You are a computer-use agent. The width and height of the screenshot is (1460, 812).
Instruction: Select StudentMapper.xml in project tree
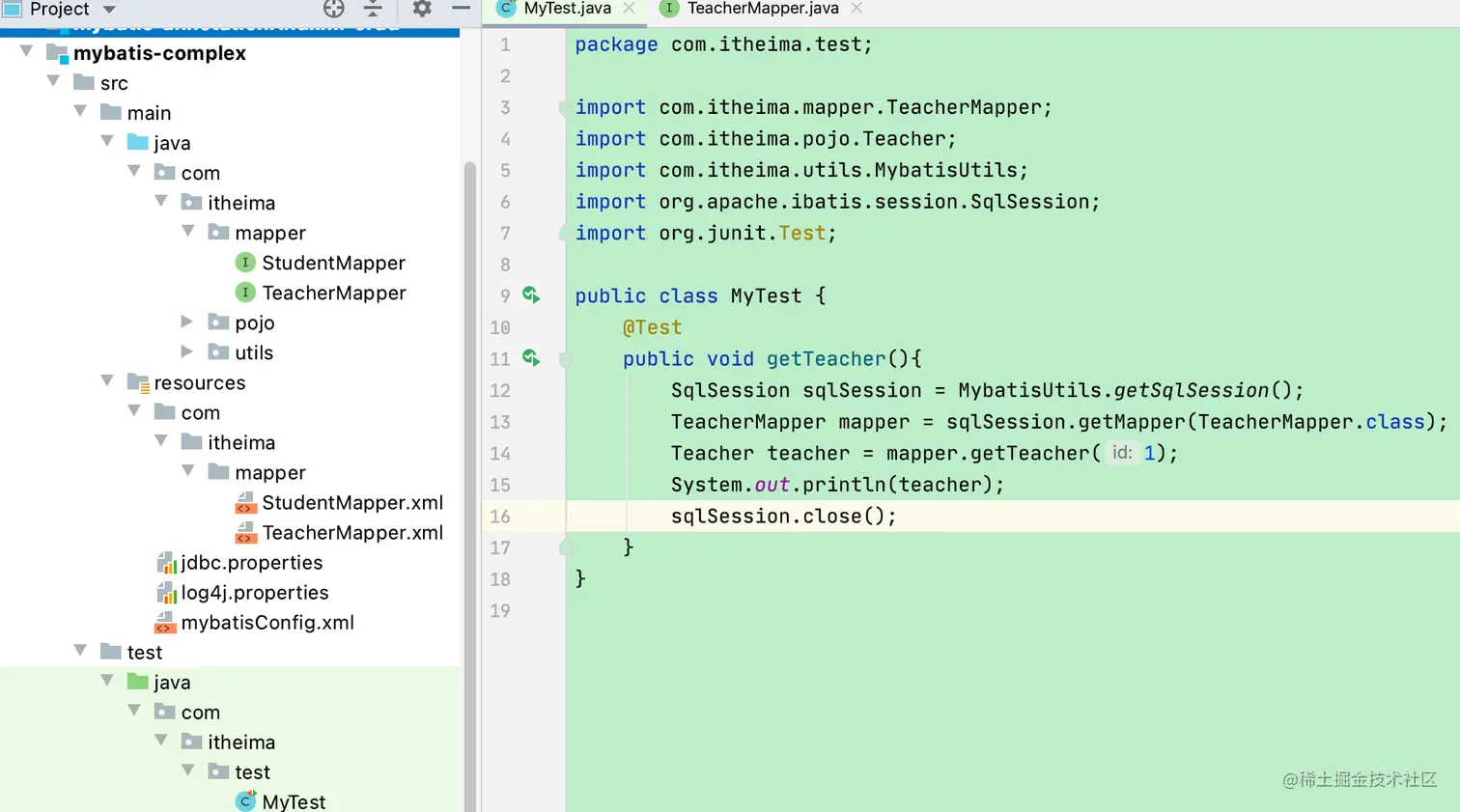coord(352,503)
